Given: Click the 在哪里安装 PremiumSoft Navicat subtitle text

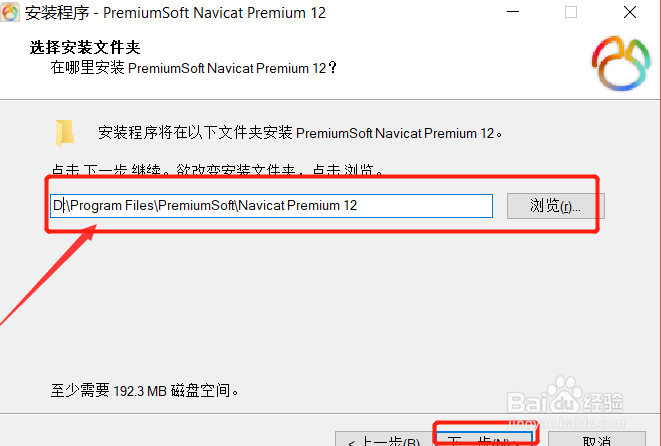Looking at the screenshot, I should [193, 68].
